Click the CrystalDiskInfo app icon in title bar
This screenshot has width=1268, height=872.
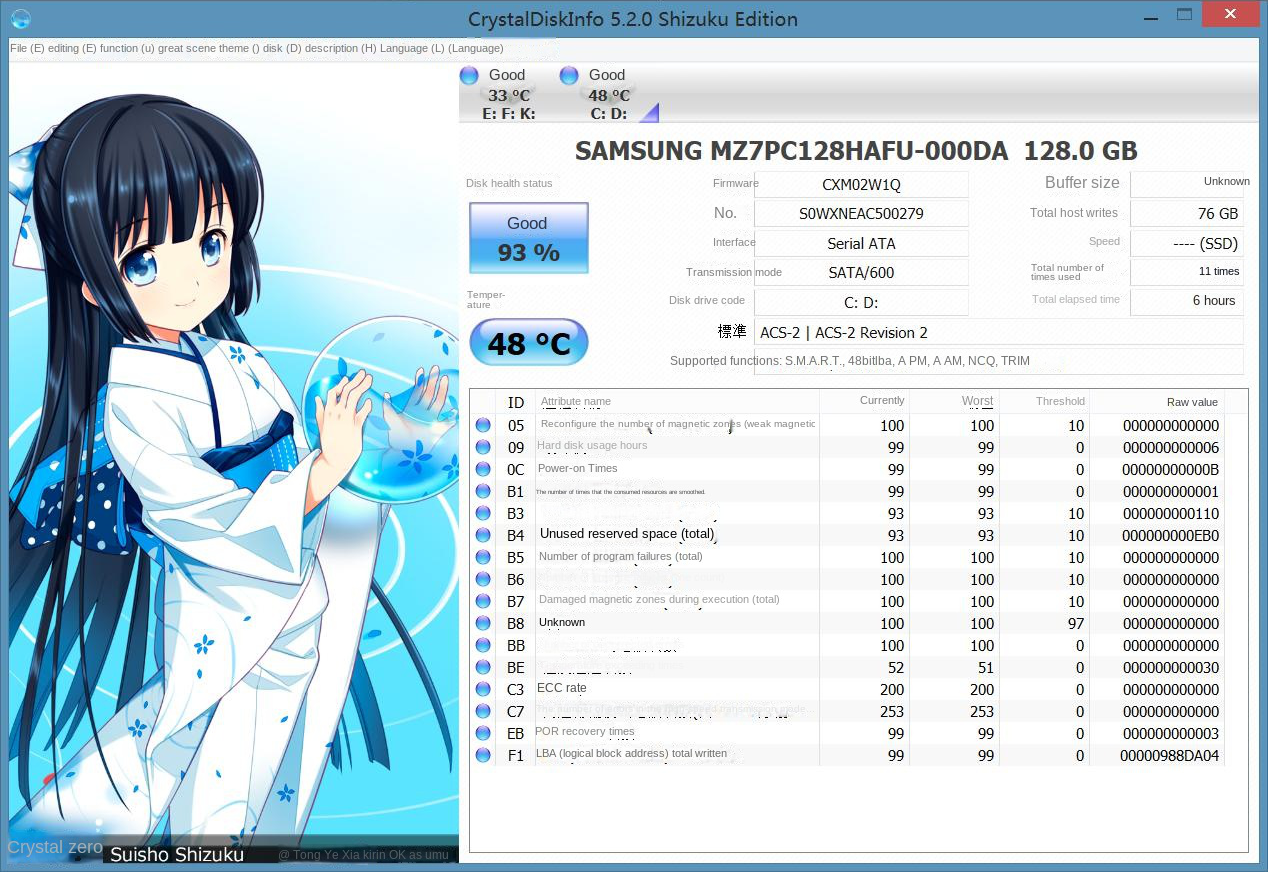point(20,19)
